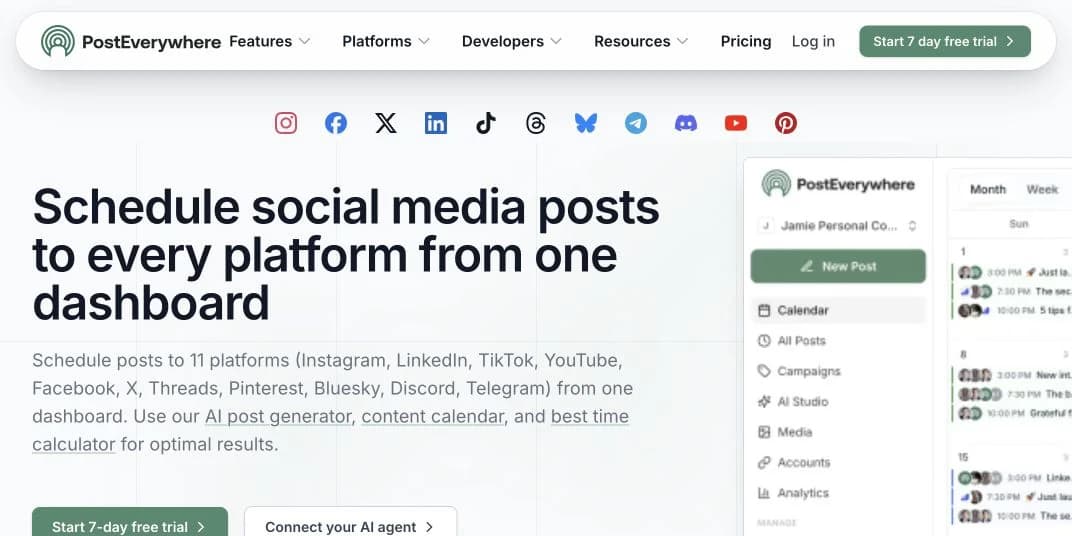Click the sparkle icon beside AI Studio
Image resolution: width=1072 pixels, height=536 pixels.
(x=764, y=401)
